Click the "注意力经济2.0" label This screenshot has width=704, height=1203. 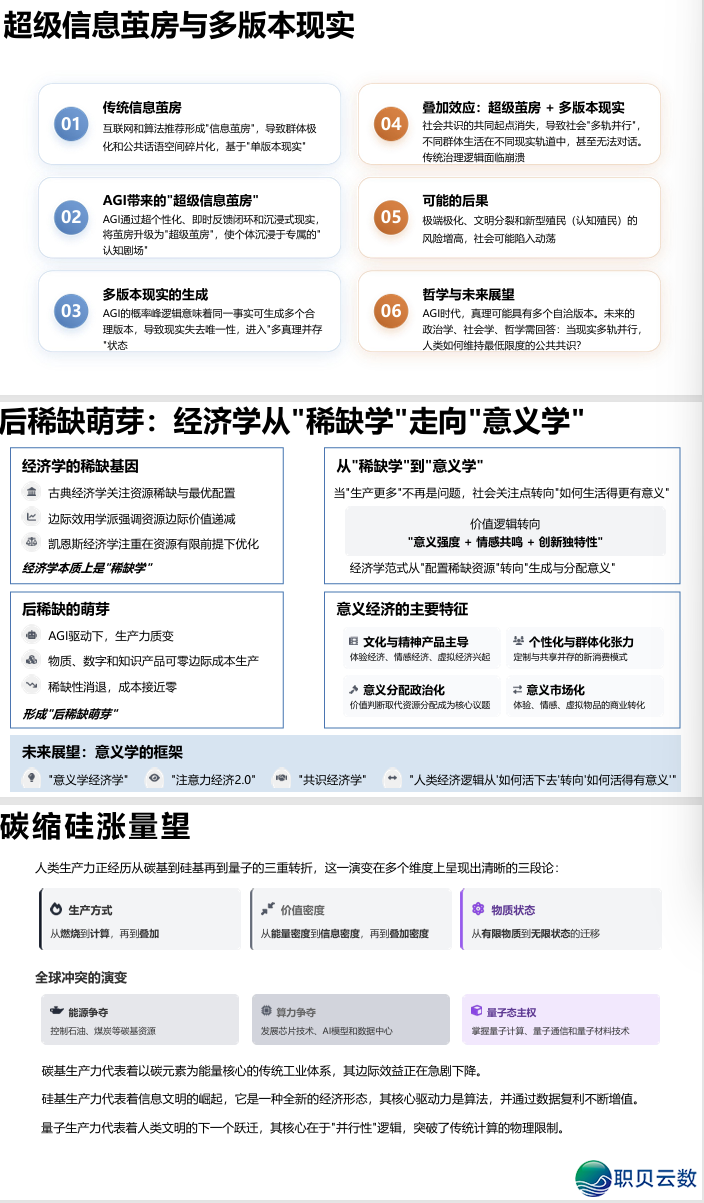tap(214, 778)
